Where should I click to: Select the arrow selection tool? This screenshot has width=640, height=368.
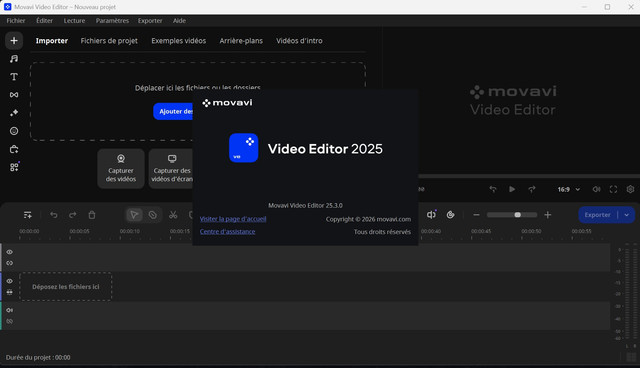pyautogui.click(x=134, y=215)
